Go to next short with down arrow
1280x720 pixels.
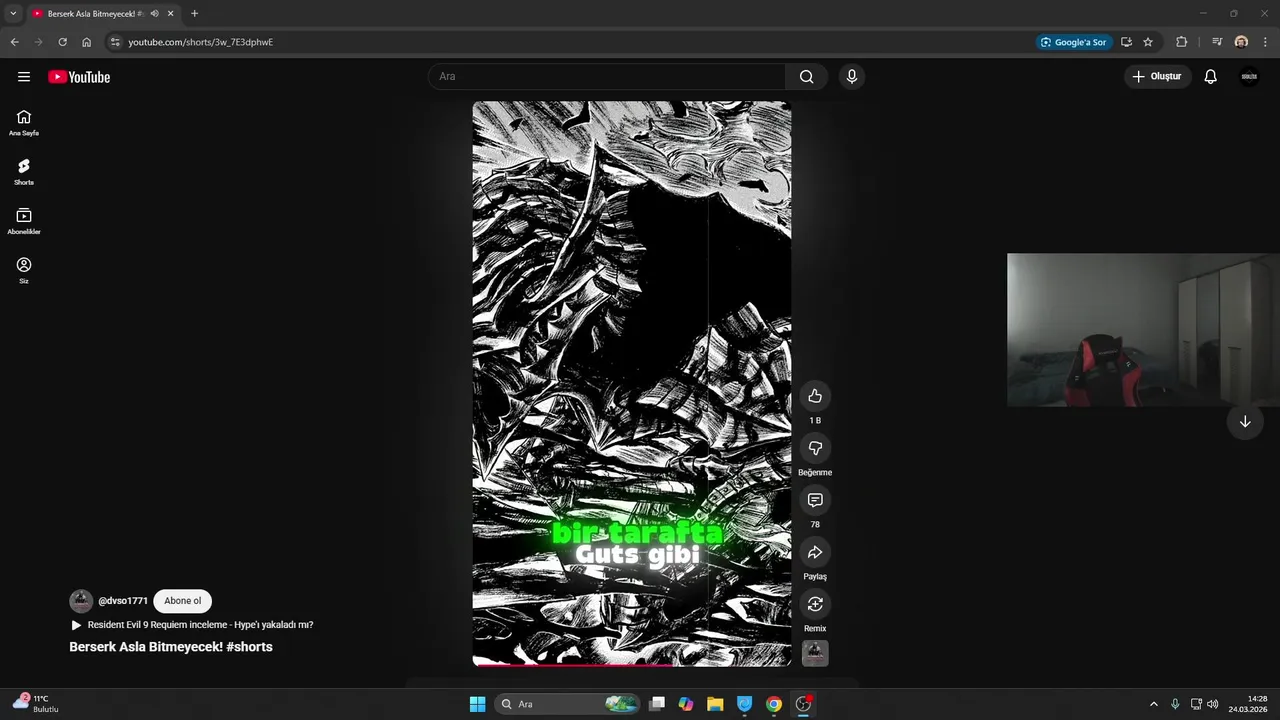coord(1245,422)
